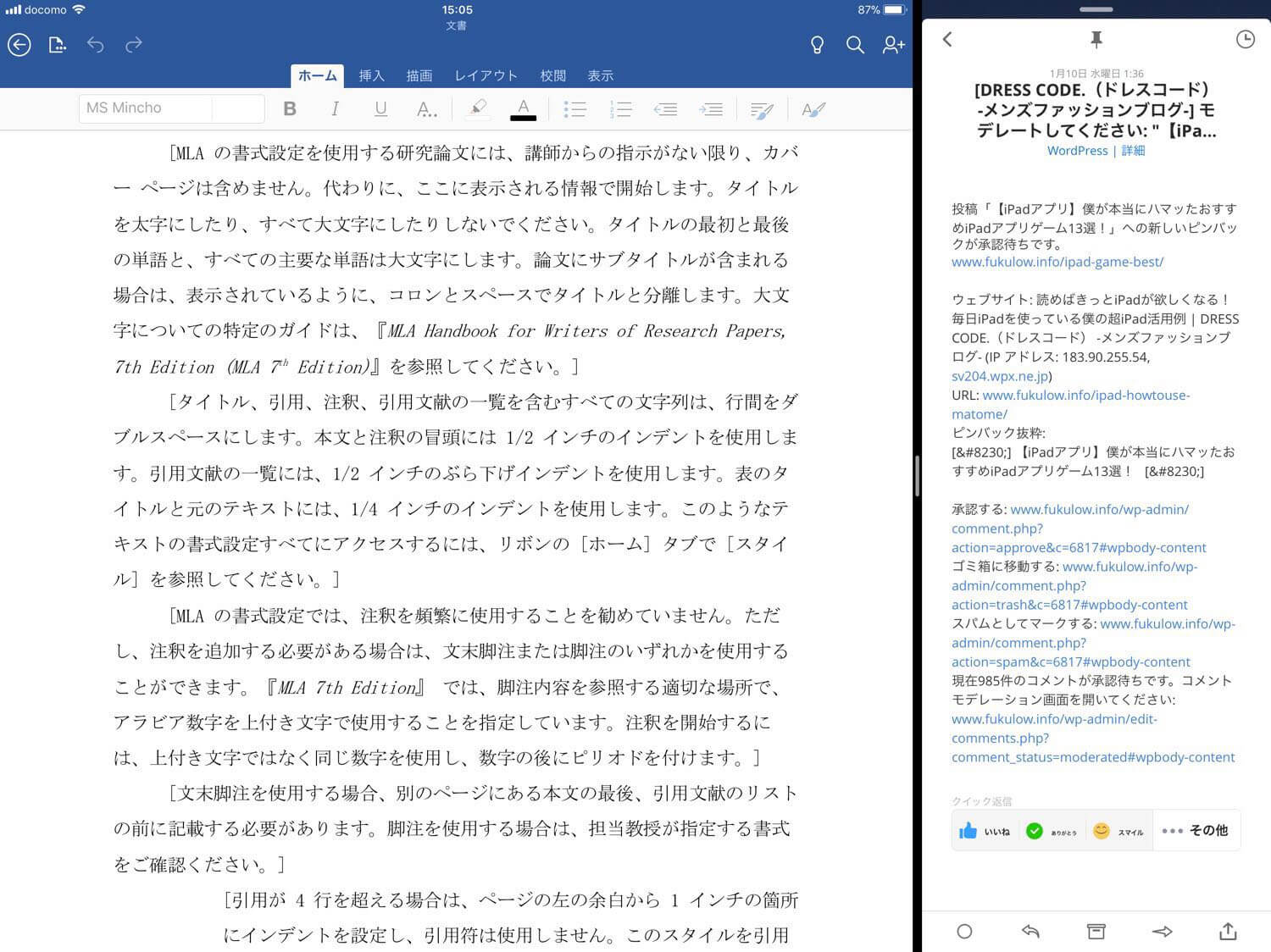Screen dimensions: 1271x952
Task: Share document with the add person icon
Action: pos(893,45)
